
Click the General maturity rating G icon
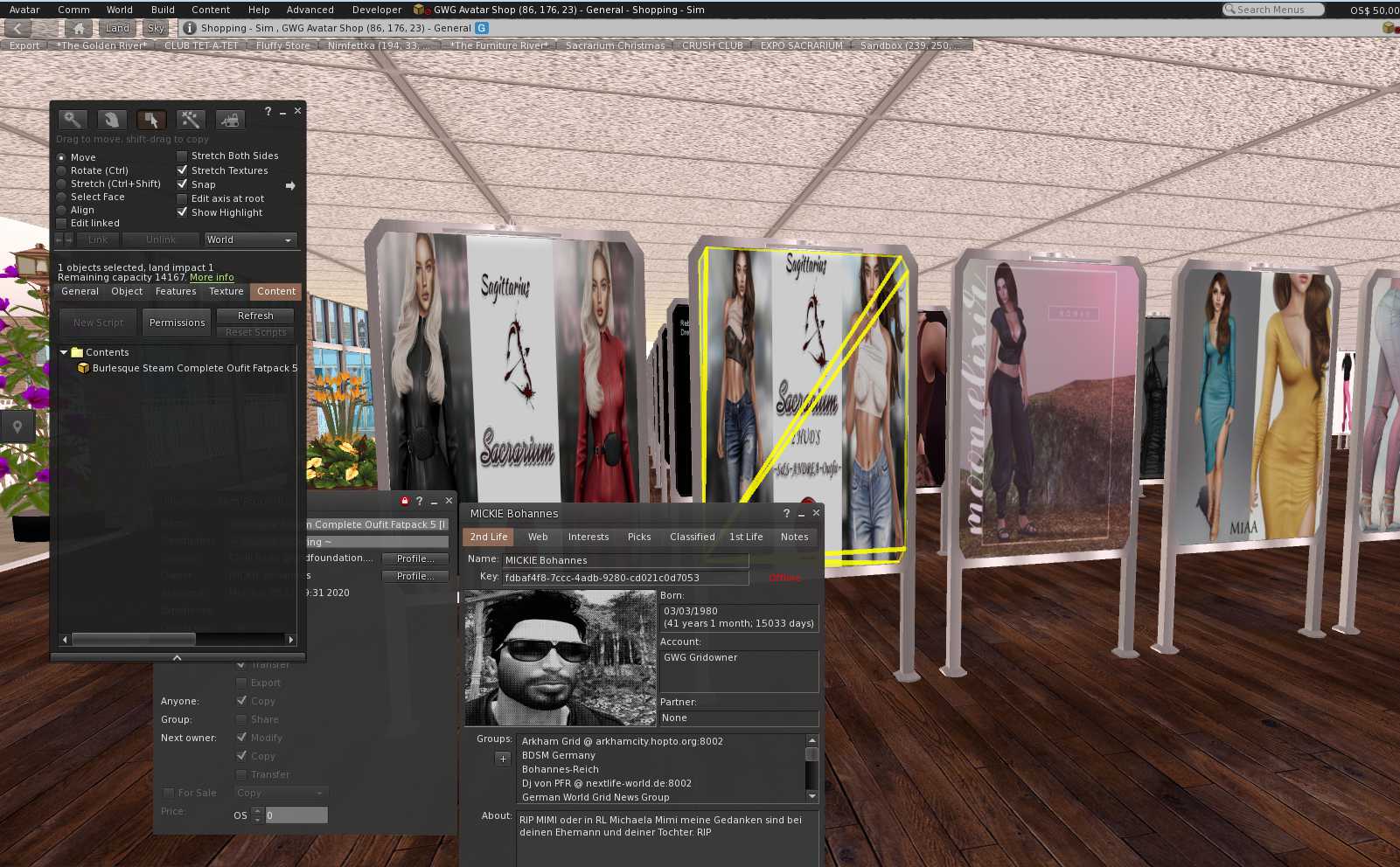[482, 28]
